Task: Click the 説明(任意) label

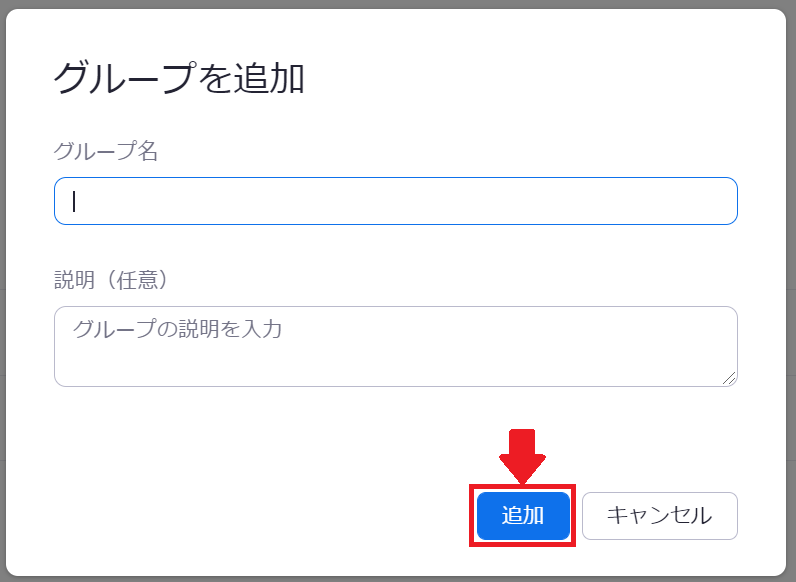Action: 111,279
